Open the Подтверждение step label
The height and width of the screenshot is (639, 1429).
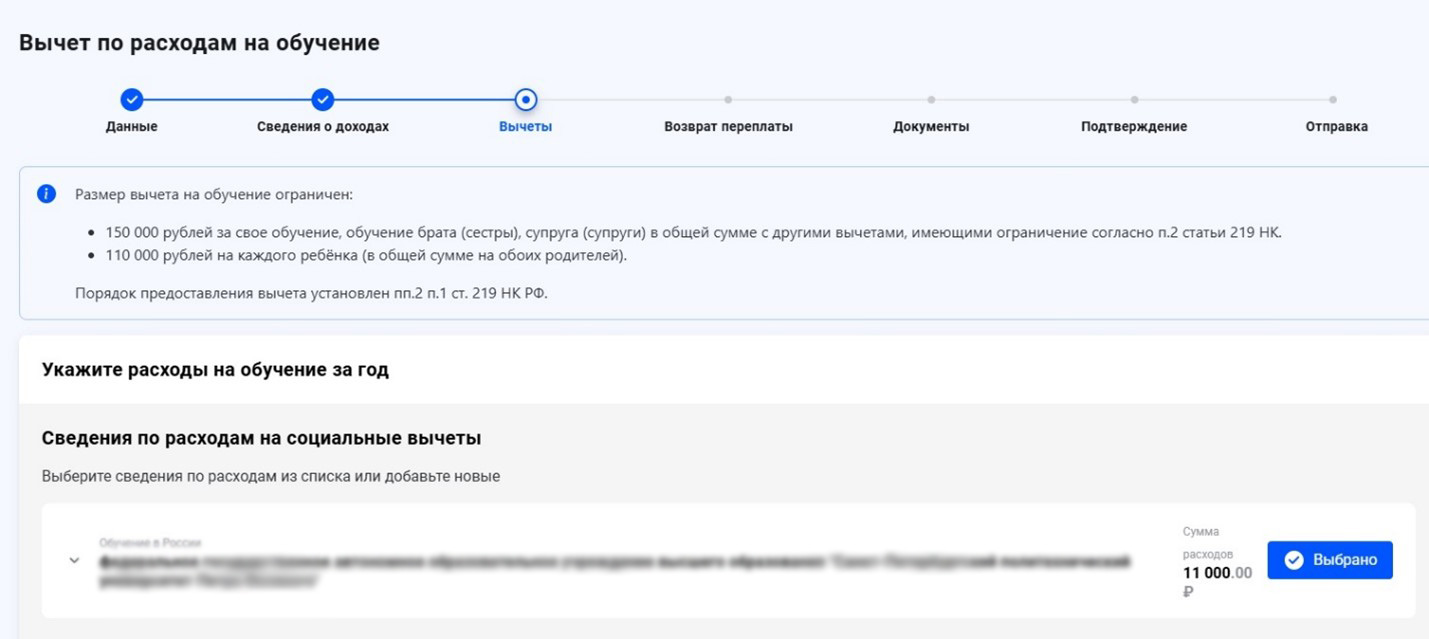(1134, 127)
